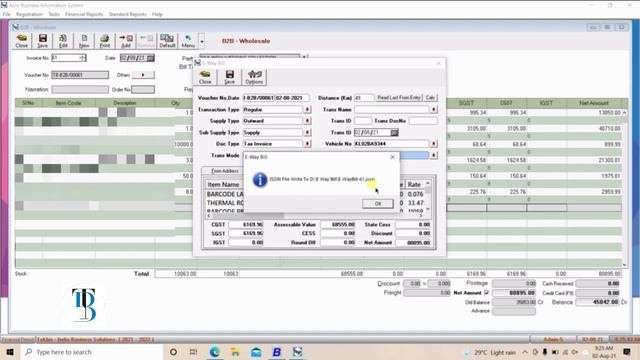Open Task View on the taskbar
The image size is (640, 360).
(x=193, y=352)
